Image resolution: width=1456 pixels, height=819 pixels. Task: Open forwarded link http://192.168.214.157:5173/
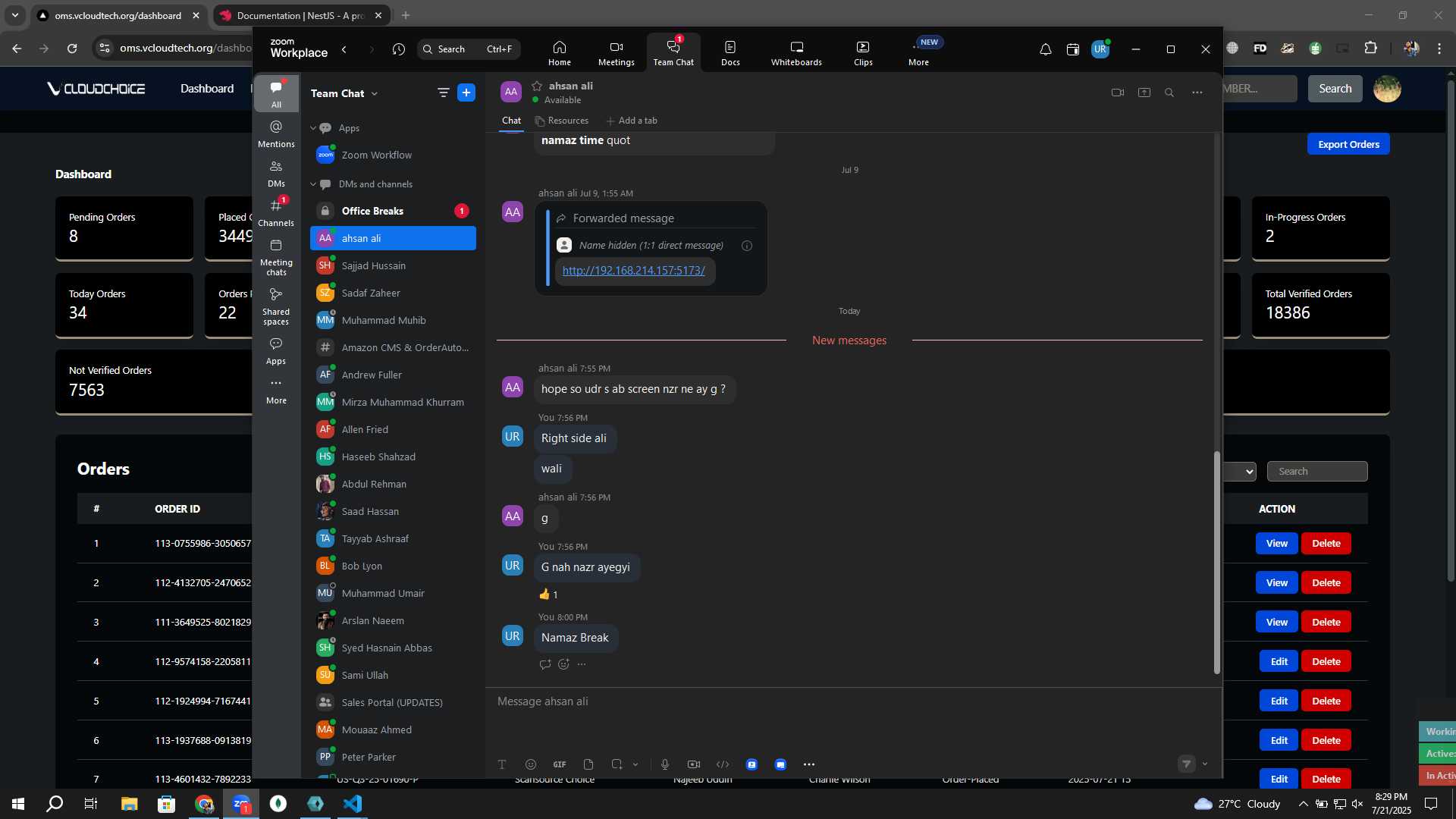click(634, 271)
